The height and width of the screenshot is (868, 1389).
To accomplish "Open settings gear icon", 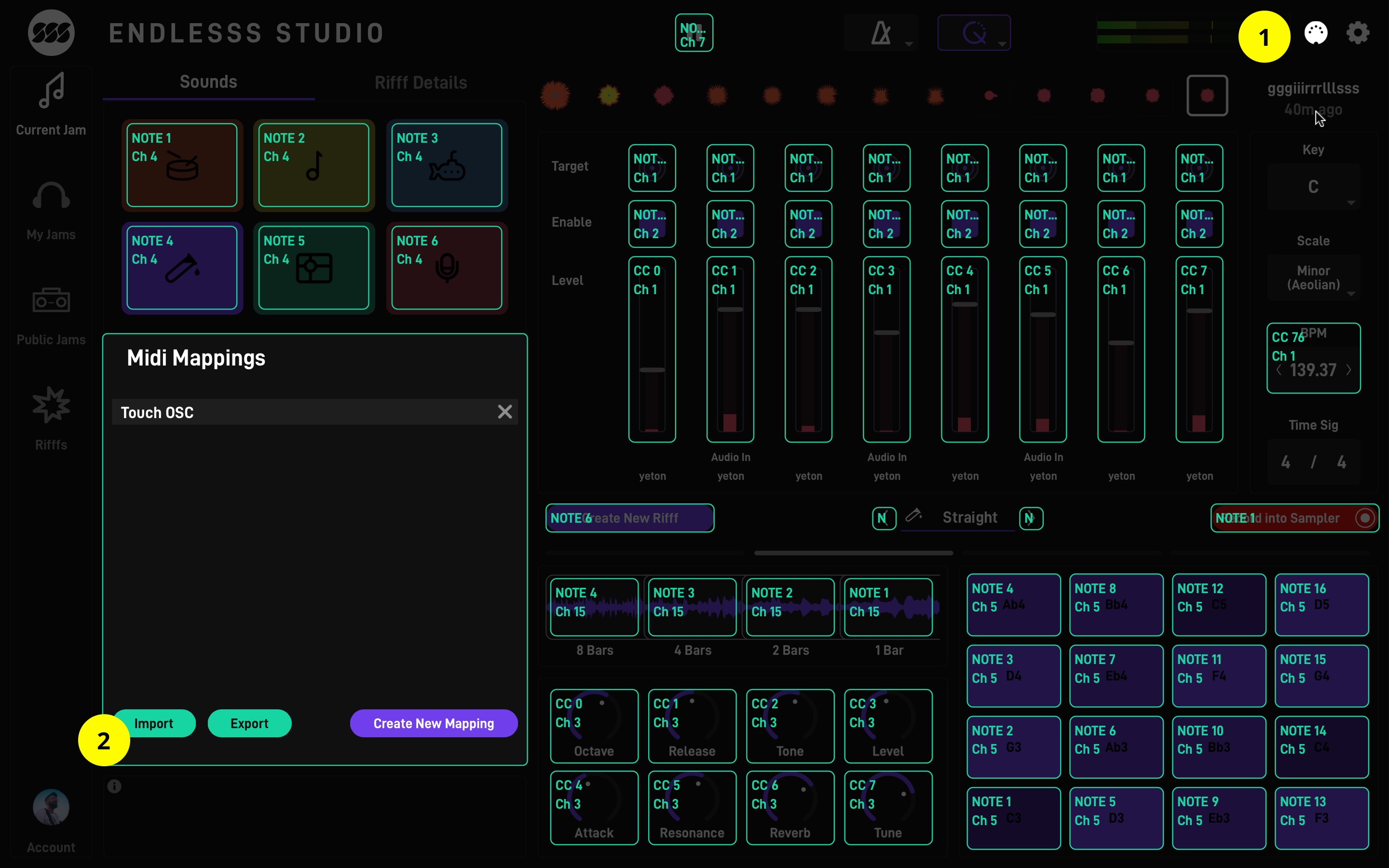I will (x=1358, y=33).
